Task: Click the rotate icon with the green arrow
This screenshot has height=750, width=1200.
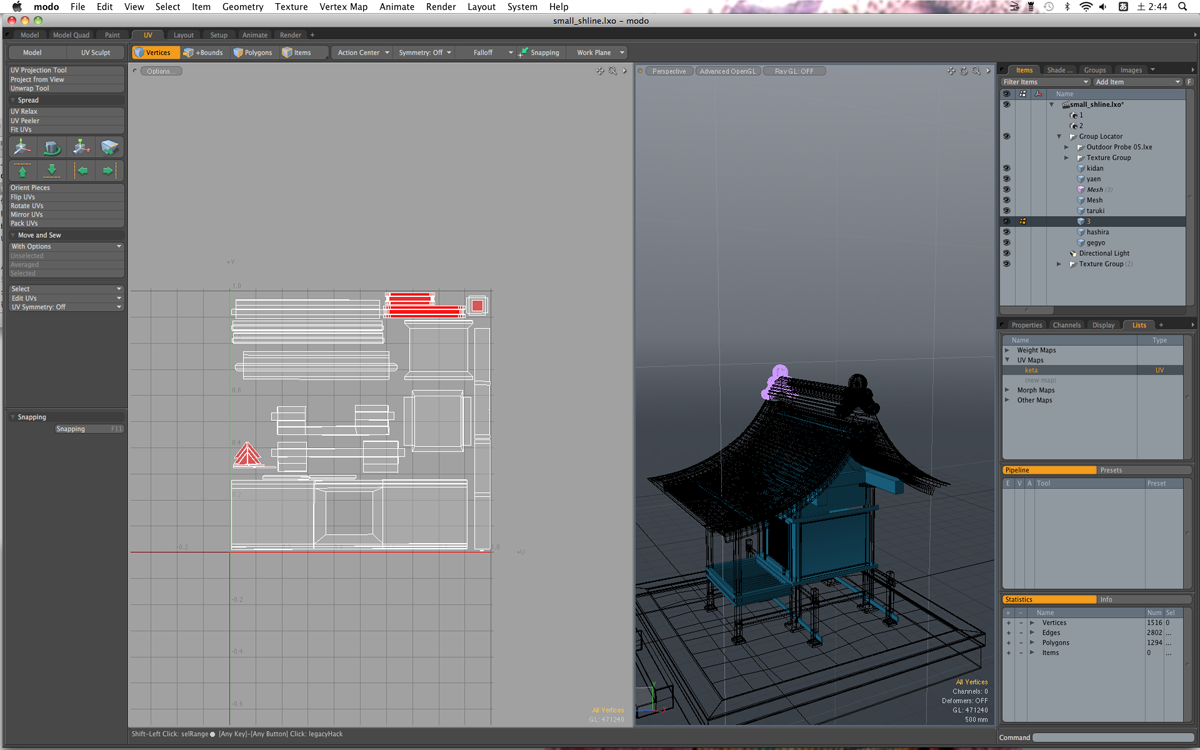Action: point(52,147)
